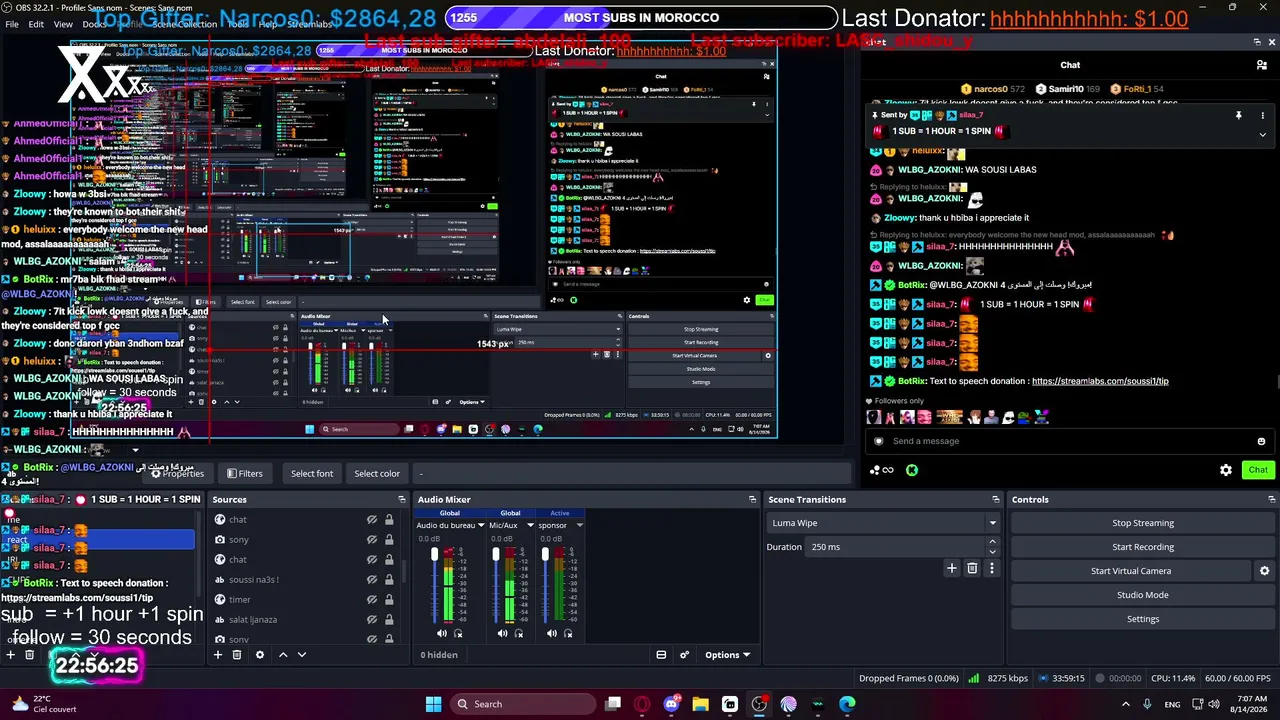This screenshot has width=1280, height=720.
Task: Expand the Audio du bureau channel menu arrow
Action: 481,525
